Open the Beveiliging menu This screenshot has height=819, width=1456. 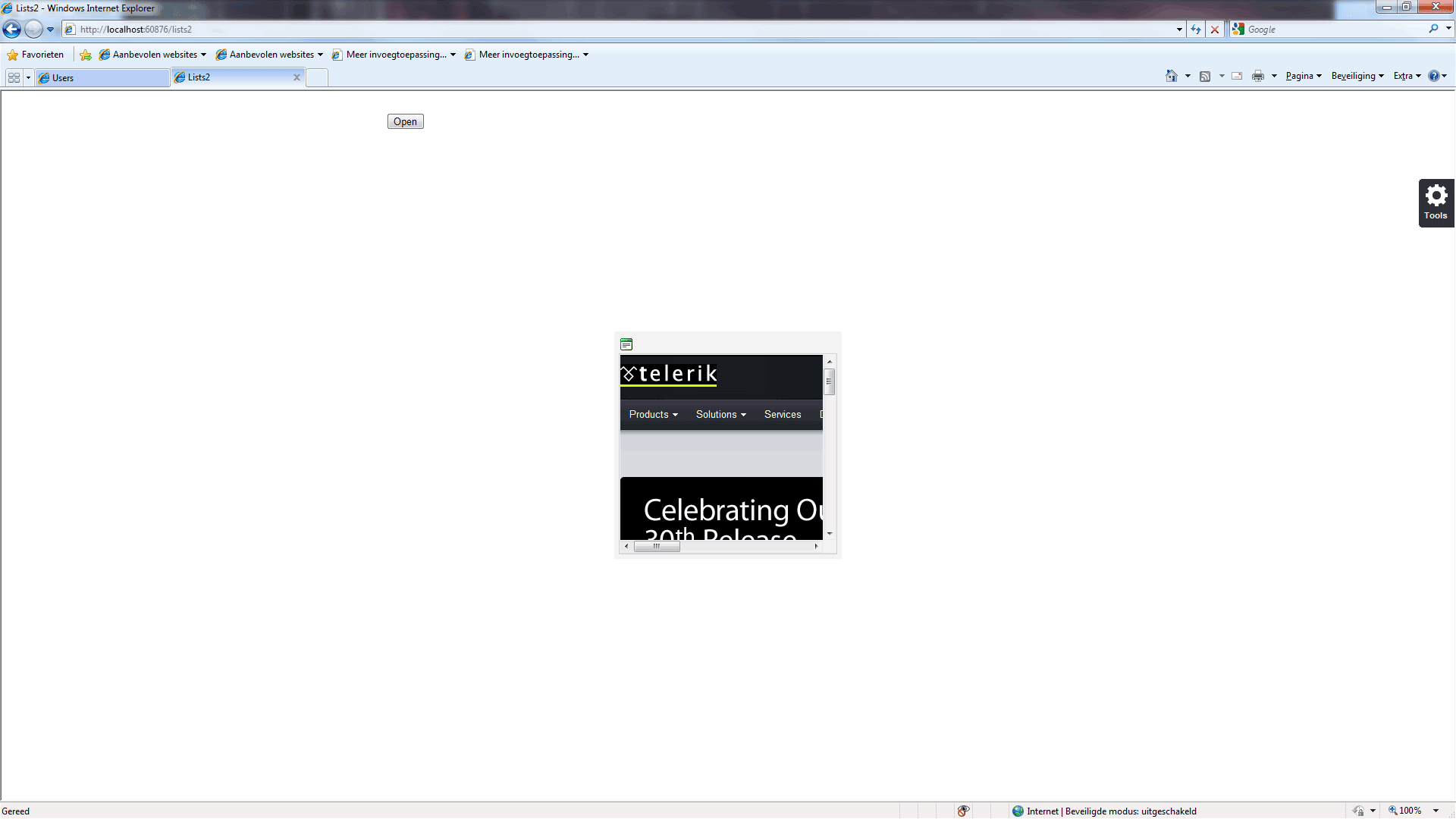1357,76
